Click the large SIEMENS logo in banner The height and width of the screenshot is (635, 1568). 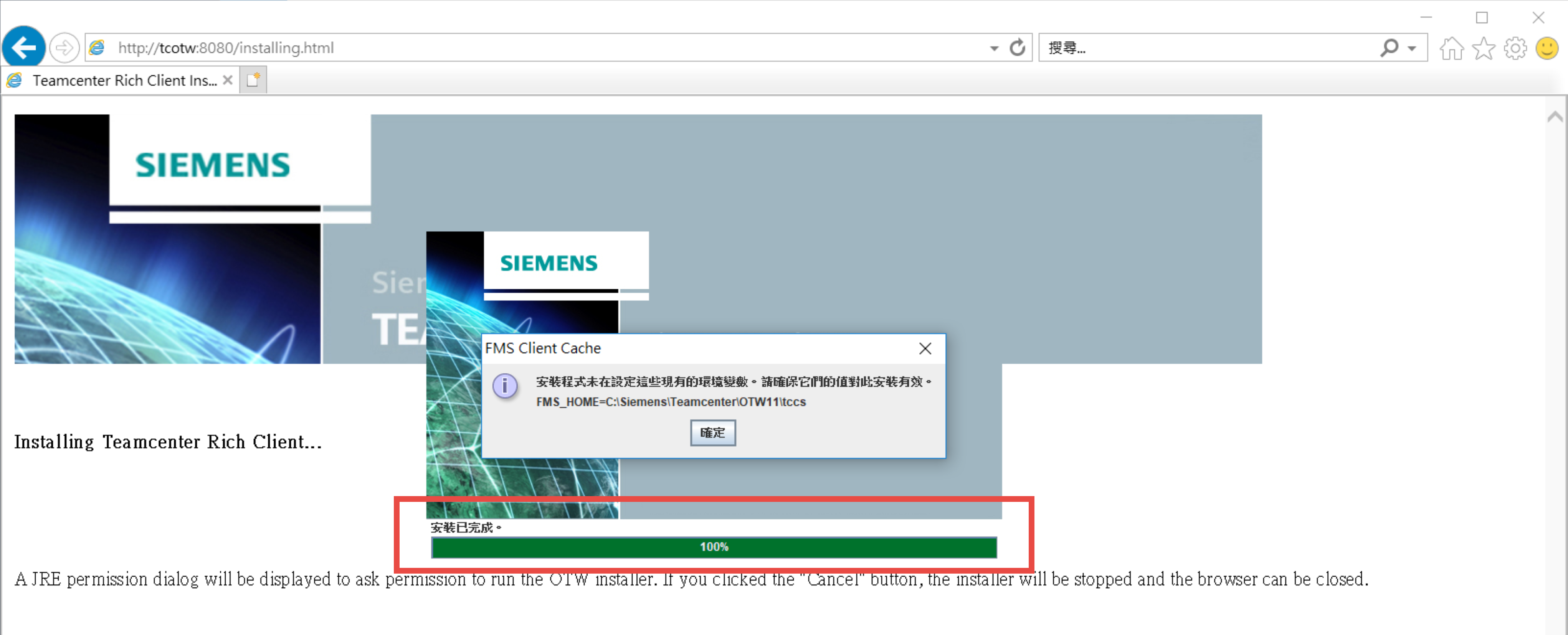pyautogui.click(x=212, y=165)
